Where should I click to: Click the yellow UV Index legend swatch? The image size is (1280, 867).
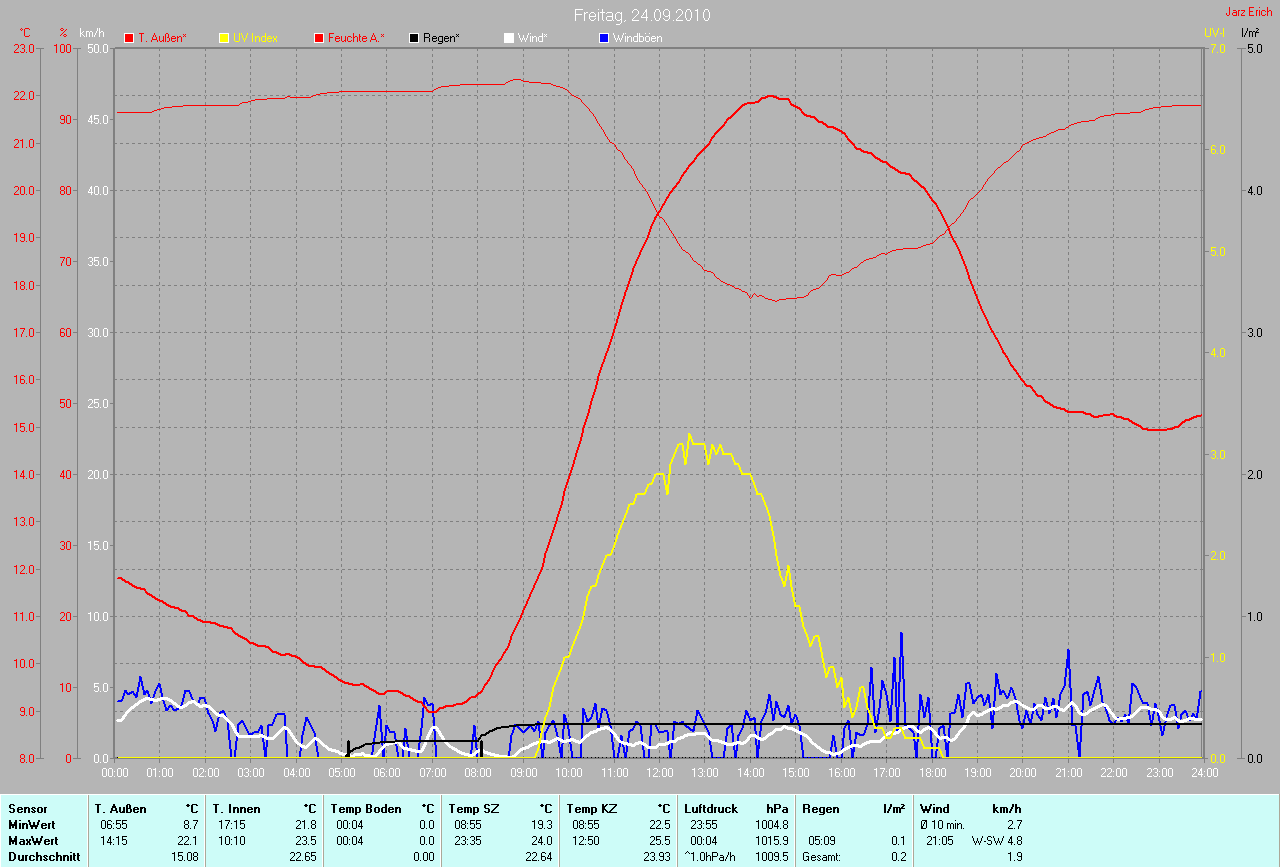[x=224, y=38]
